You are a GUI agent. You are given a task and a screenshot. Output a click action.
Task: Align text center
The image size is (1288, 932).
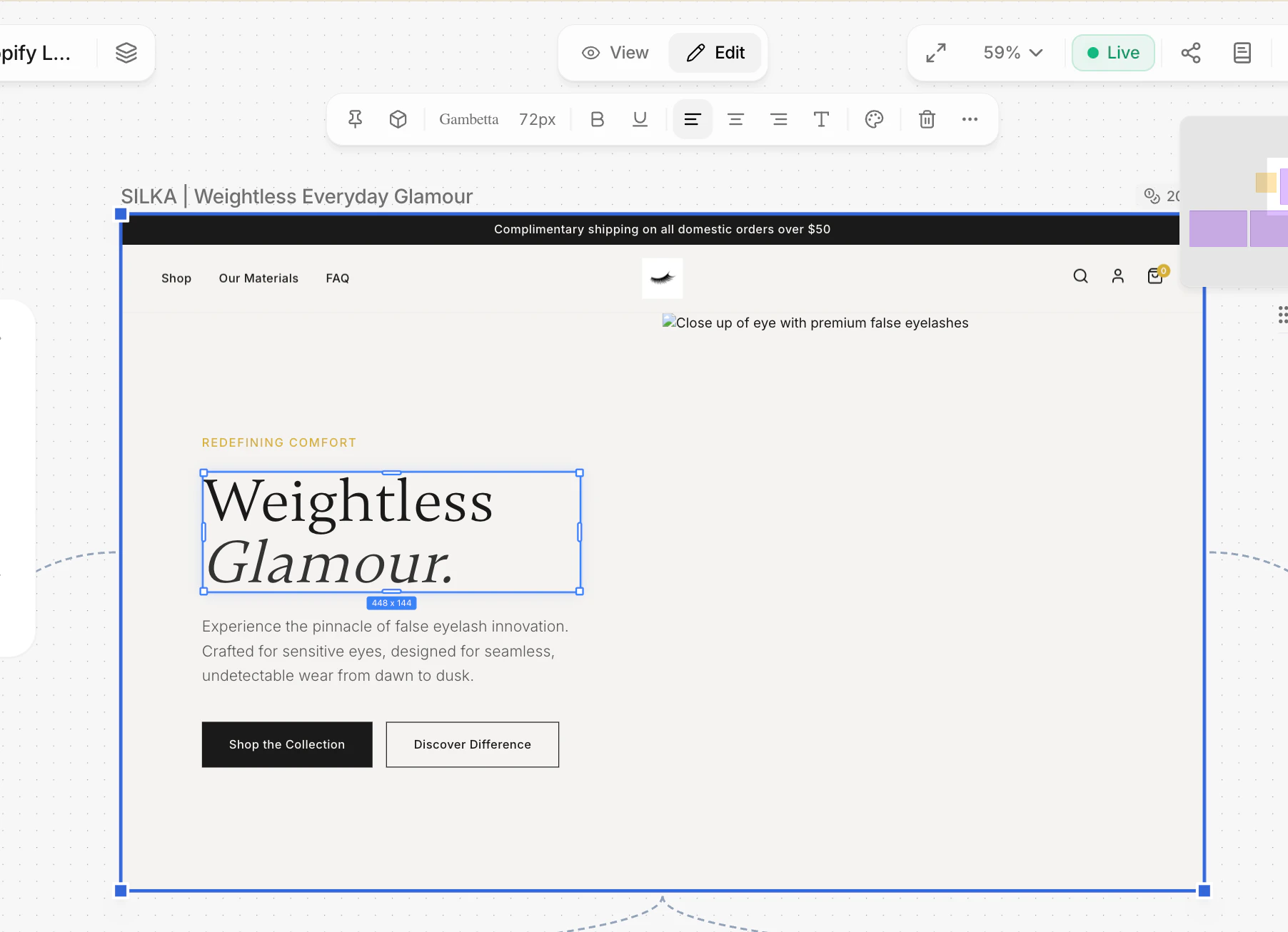click(x=735, y=119)
